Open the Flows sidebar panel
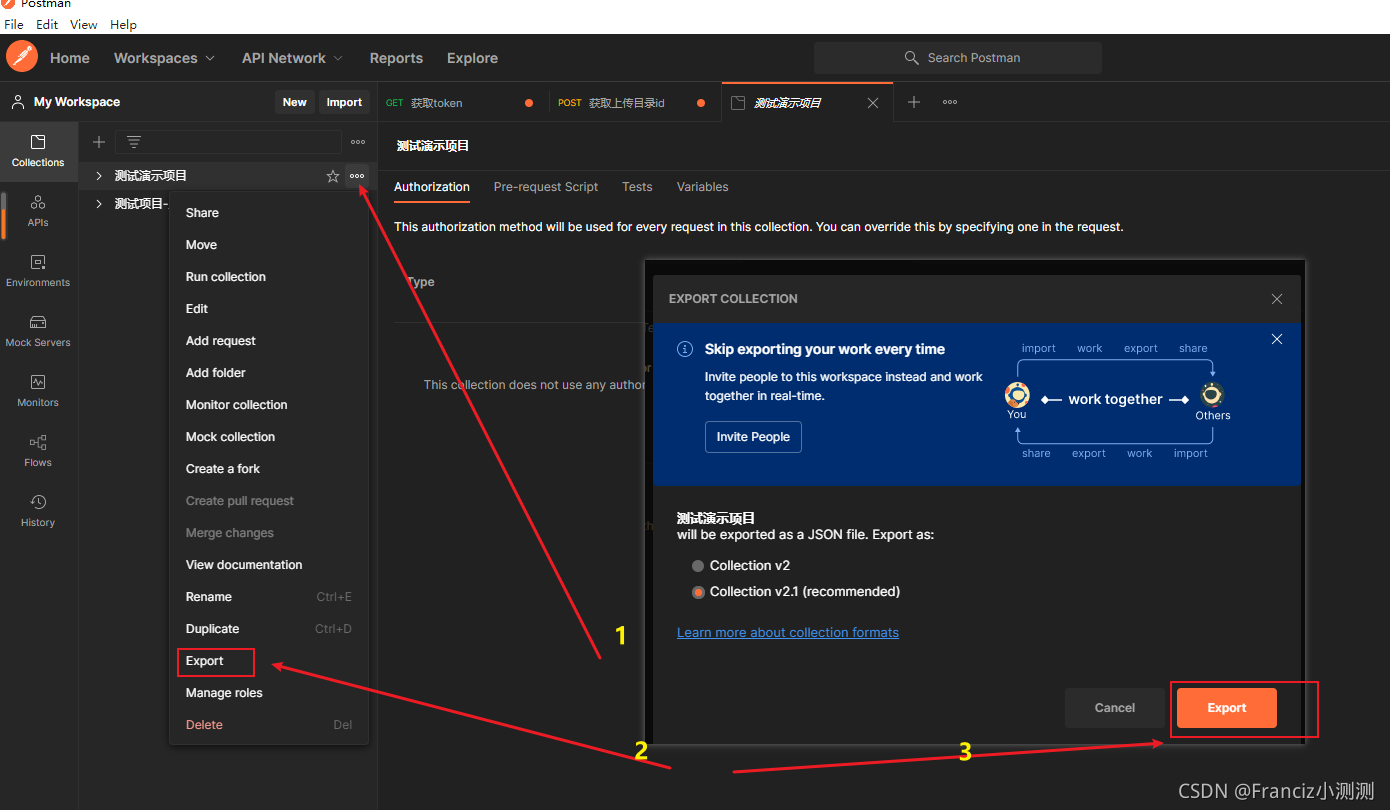1390x810 pixels. click(x=38, y=451)
